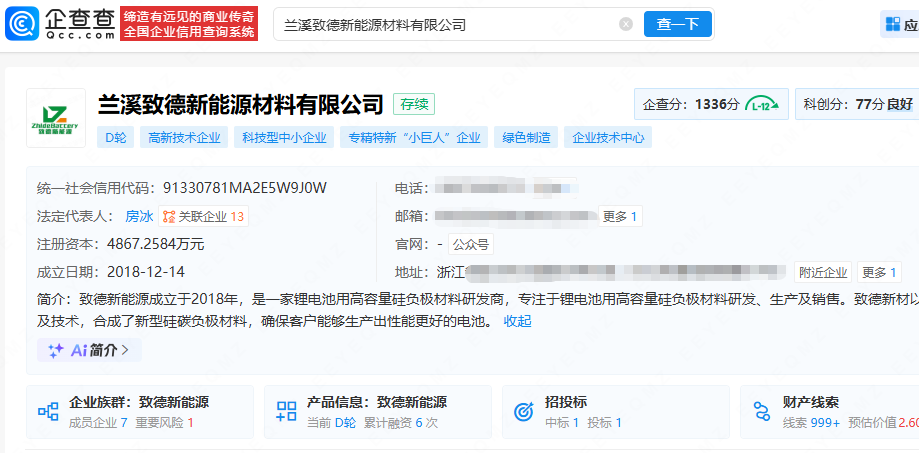Open the 公众号 button next to 官网
919x453 pixels.
pyautogui.click(x=470, y=244)
